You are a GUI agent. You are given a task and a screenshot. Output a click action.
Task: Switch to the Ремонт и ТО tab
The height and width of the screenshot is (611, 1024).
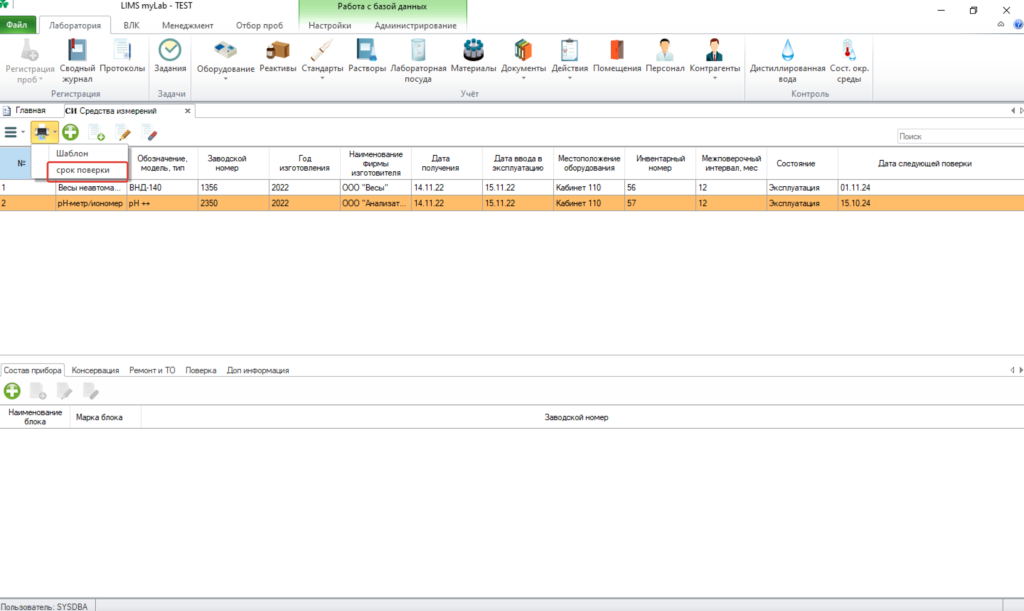(152, 370)
